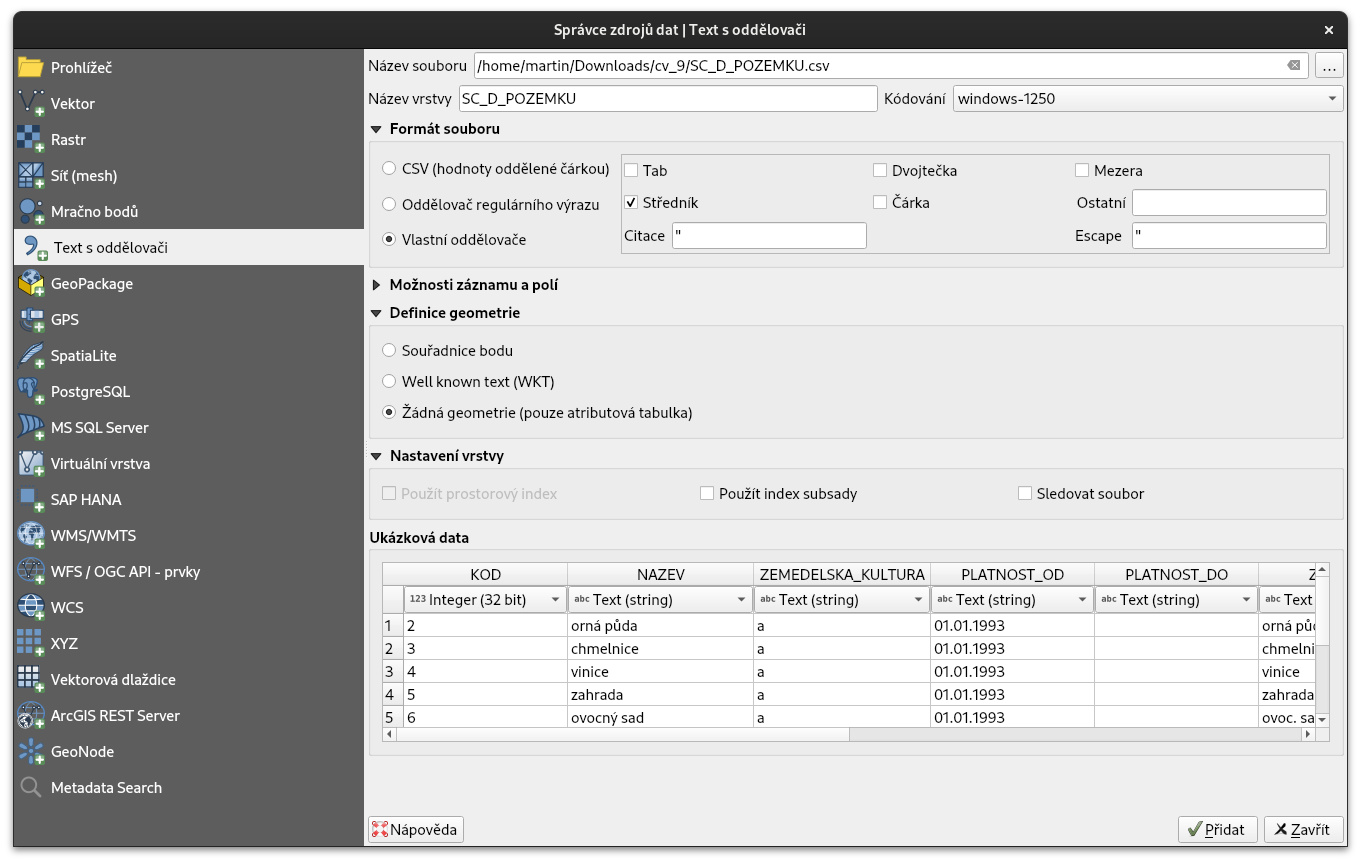This screenshot has width=1361, height=863.
Task: Open the ArcGIS REST Server icon
Action: (31, 716)
